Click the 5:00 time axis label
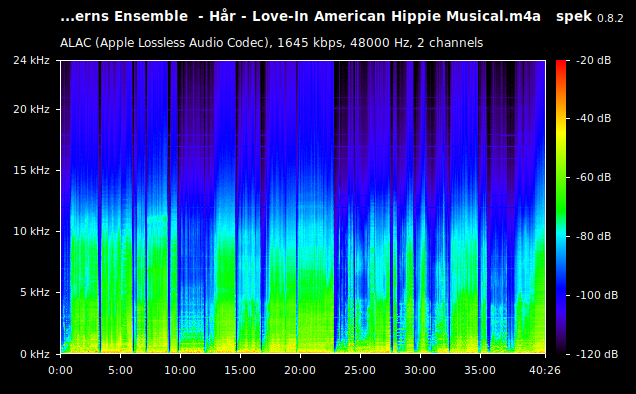The image size is (636, 394). 120,370
